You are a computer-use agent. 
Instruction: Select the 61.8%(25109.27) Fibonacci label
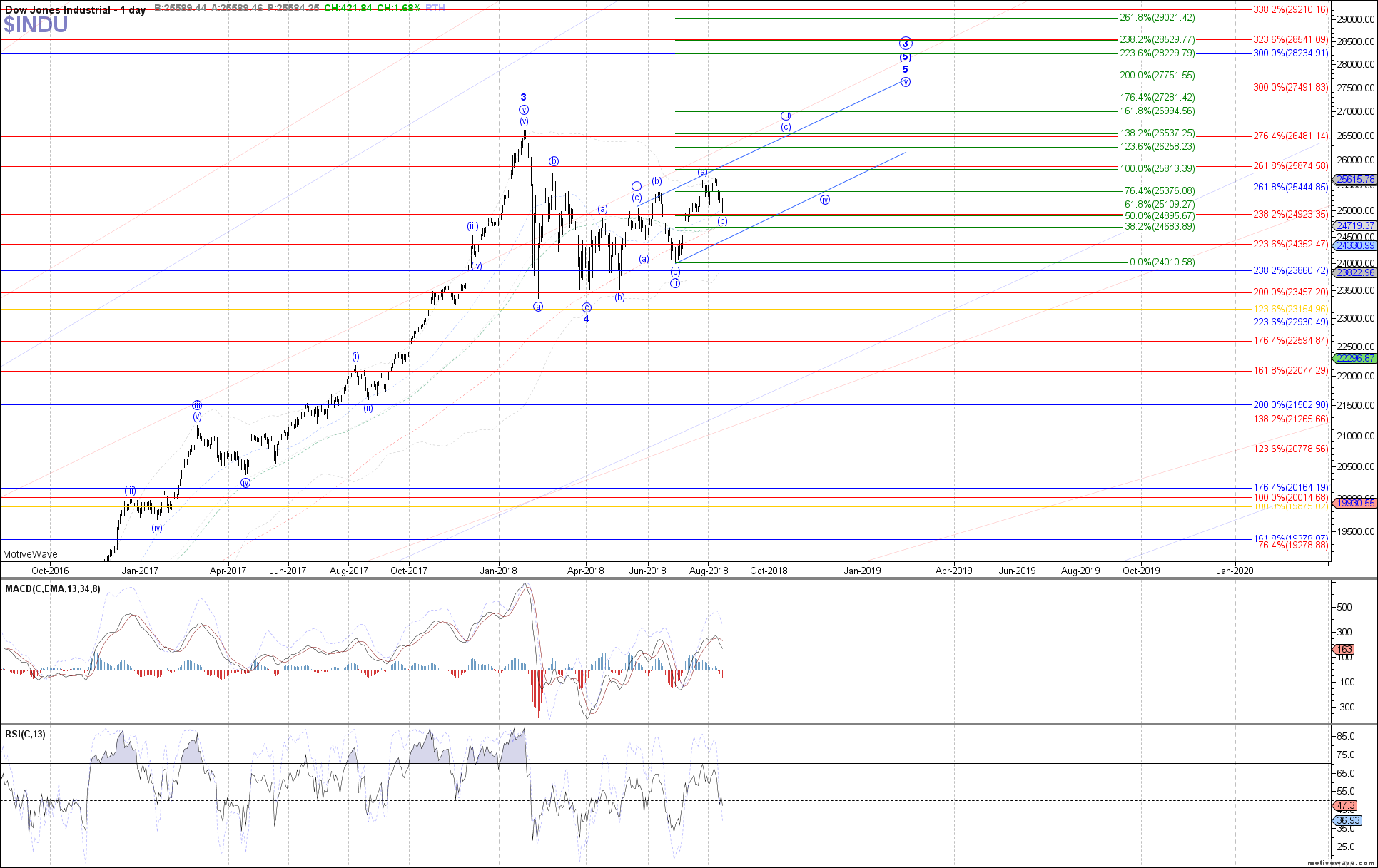point(1160,204)
